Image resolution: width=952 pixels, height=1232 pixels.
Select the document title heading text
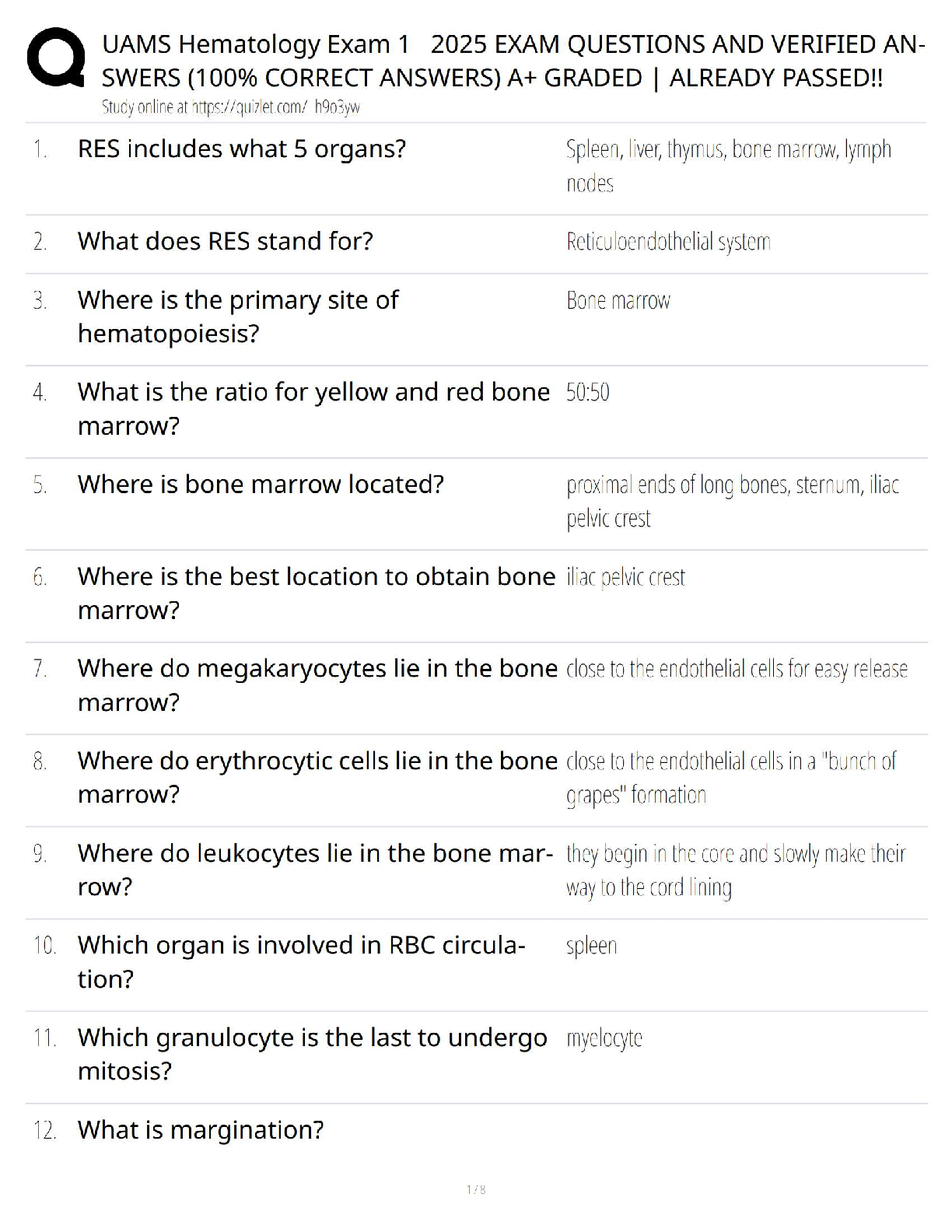coord(513,61)
